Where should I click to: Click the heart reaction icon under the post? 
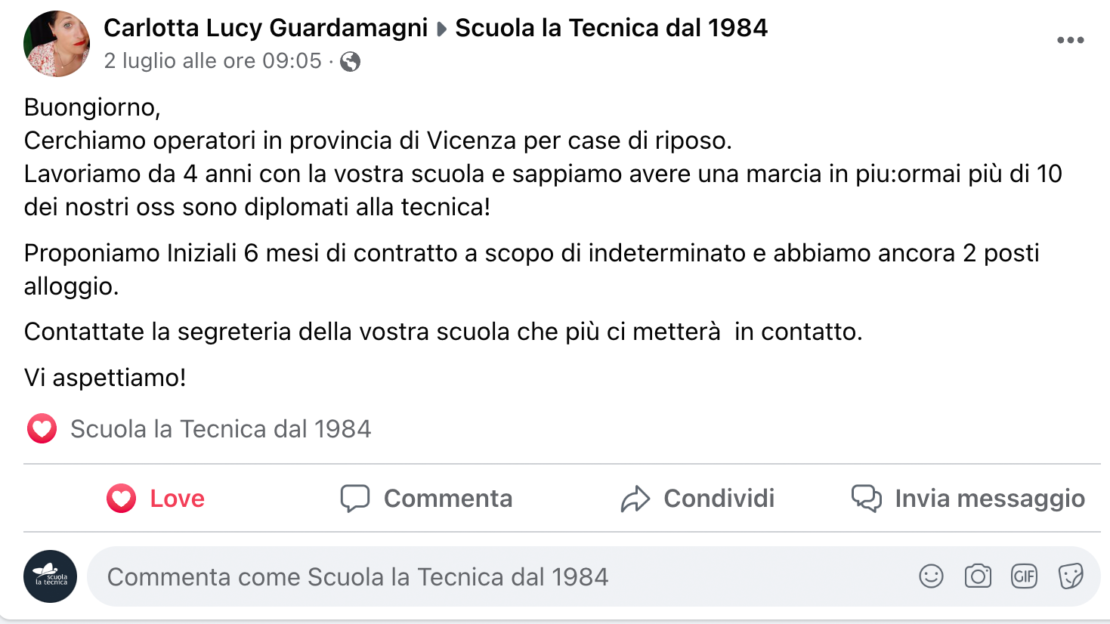click(42, 430)
